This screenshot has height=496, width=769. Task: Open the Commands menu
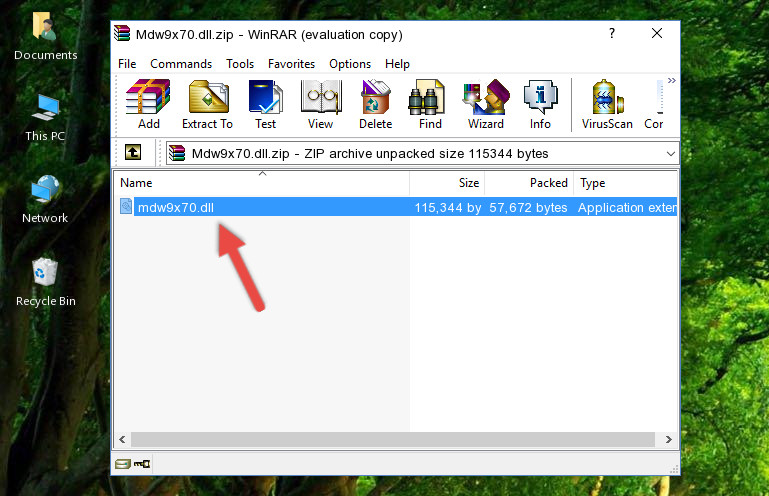tap(181, 64)
